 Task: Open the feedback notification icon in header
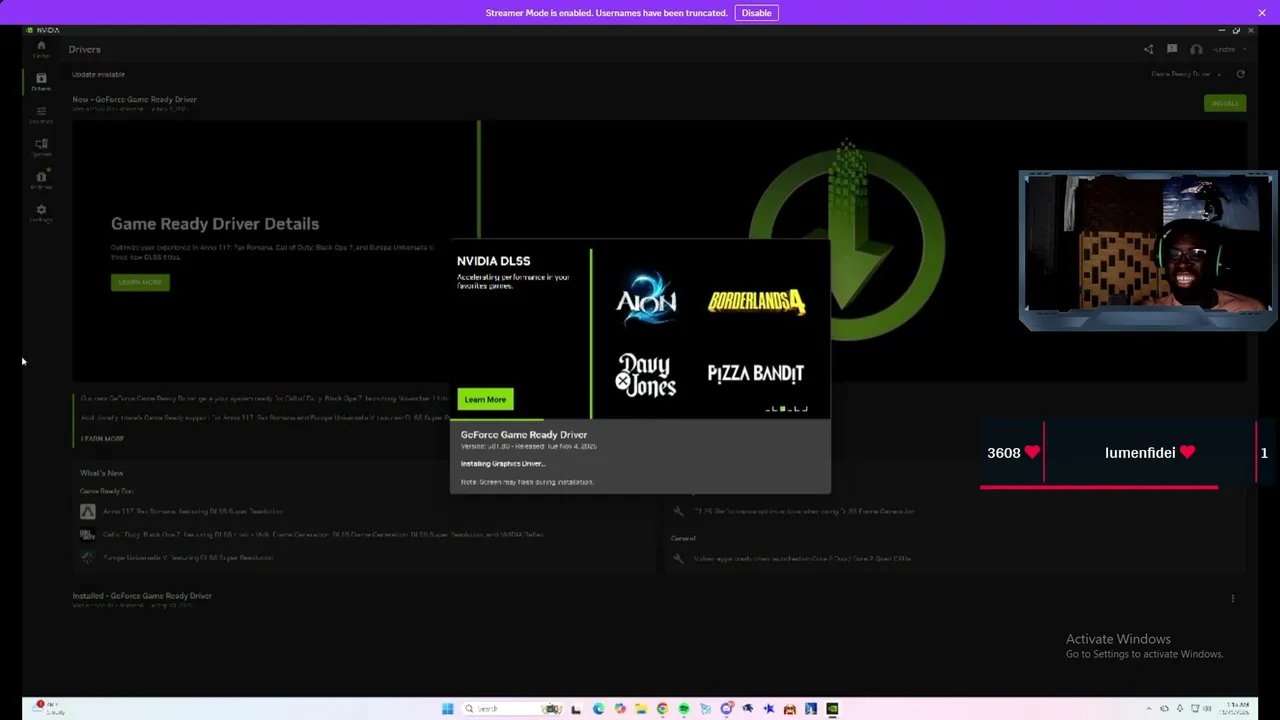(1172, 49)
